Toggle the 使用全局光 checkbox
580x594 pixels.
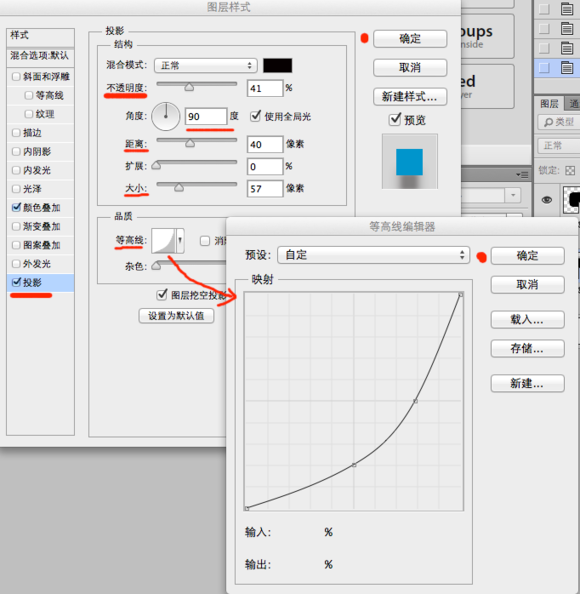[x=255, y=116]
